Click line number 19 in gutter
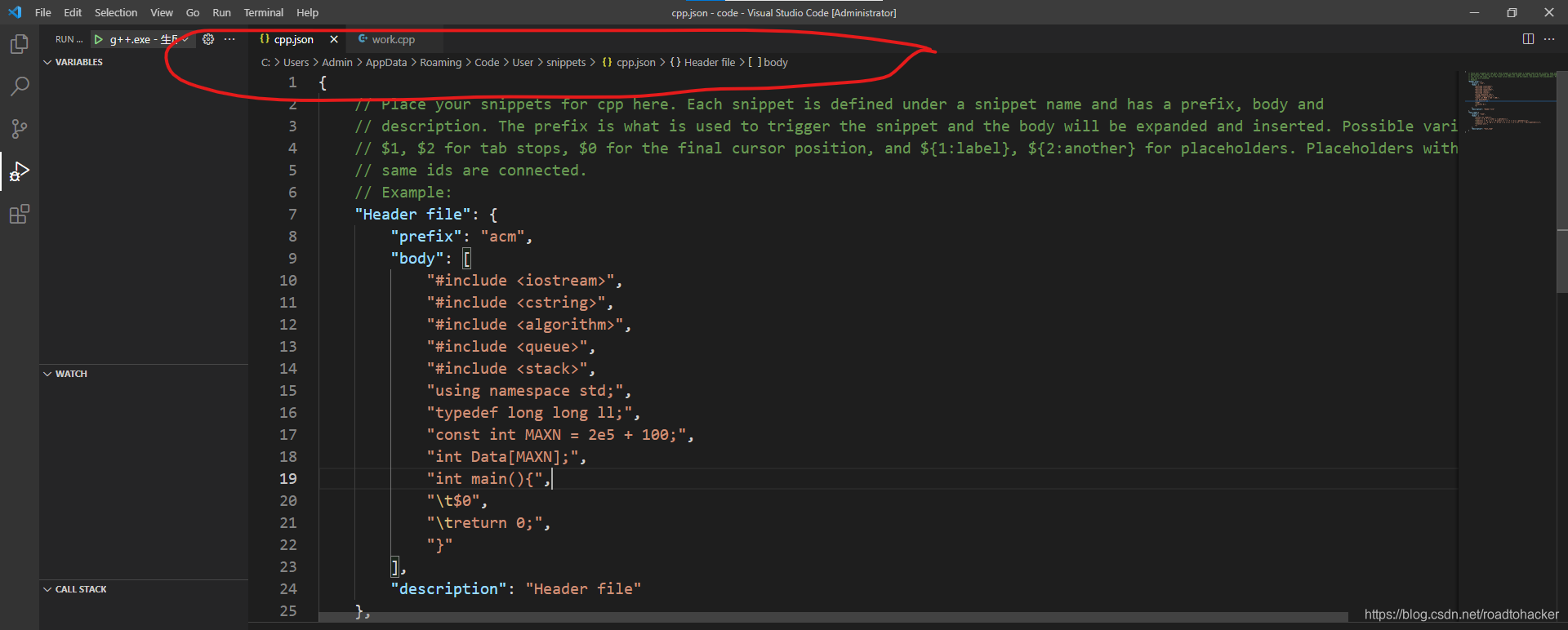The width and height of the screenshot is (1568, 630). coord(288,479)
